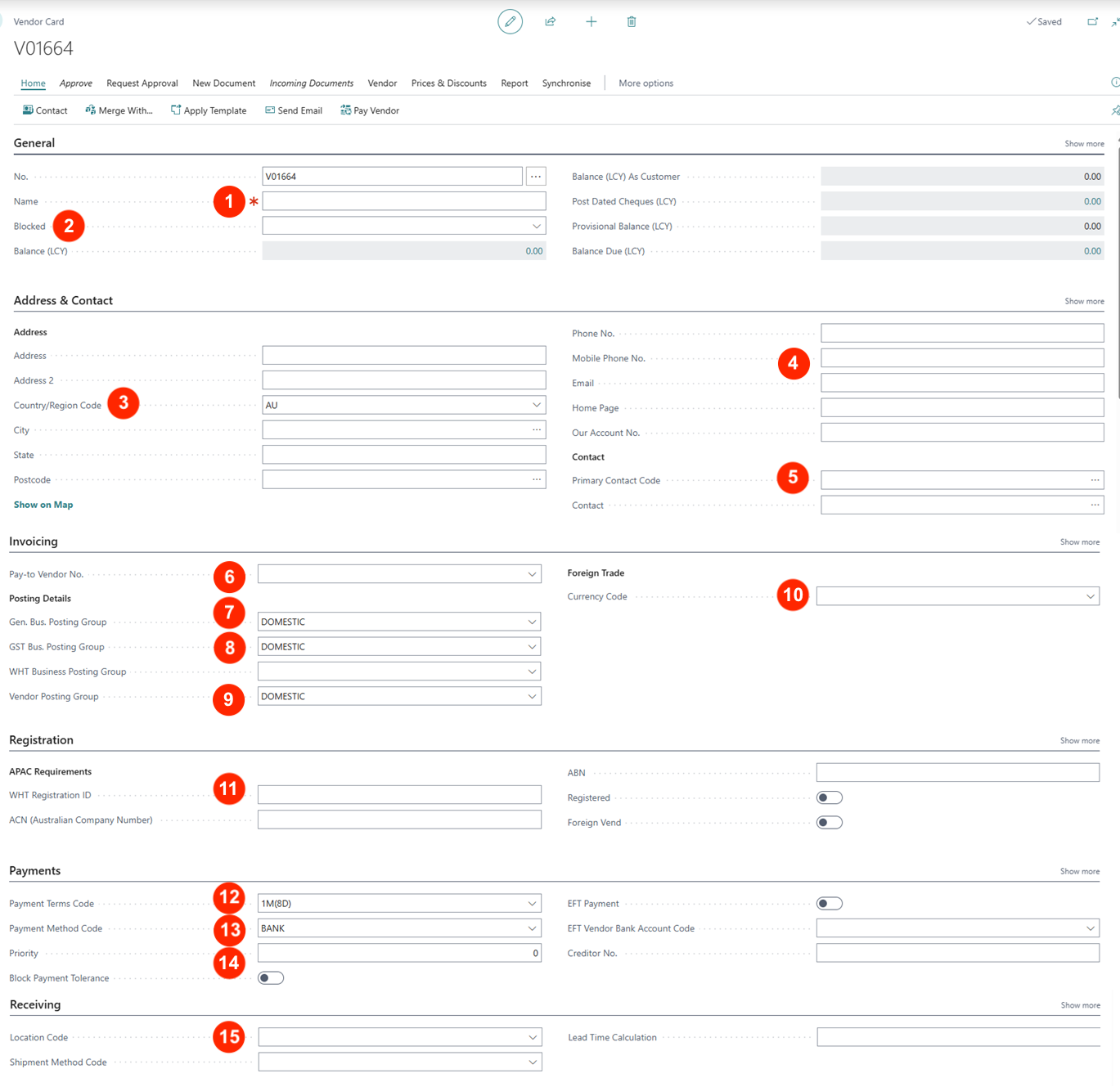Viewport: 1120px width, 1087px height.
Task: Expand the Blocked dropdown
Action: click(536, 227)
